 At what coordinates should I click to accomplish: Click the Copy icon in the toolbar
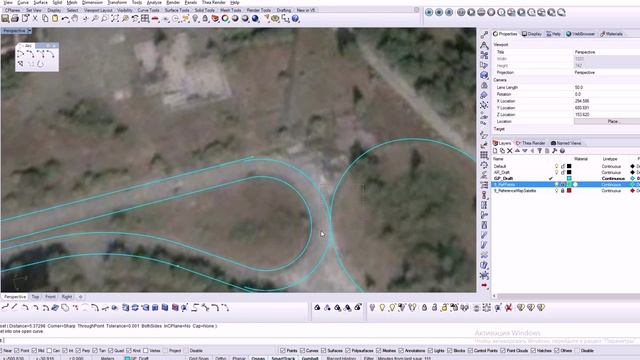[45, 18]
